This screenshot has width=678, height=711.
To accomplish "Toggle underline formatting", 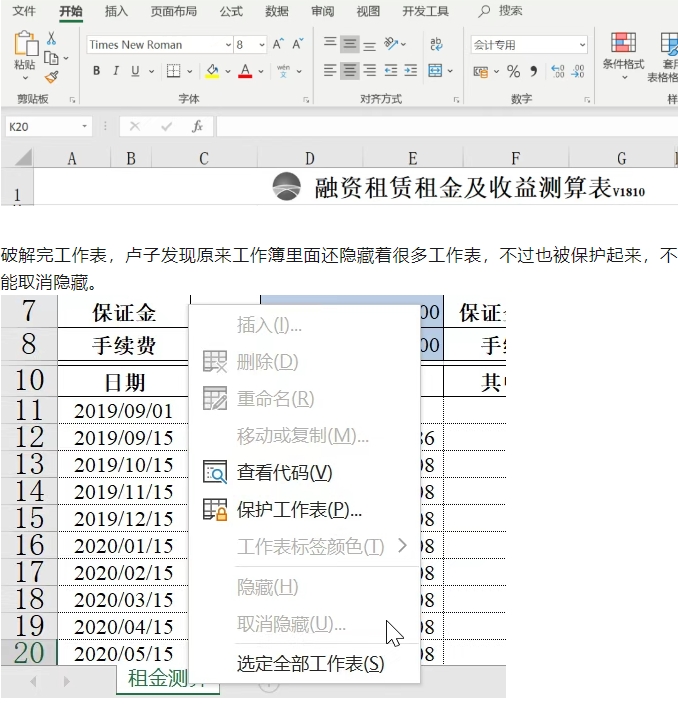I will (x=135, y=71).
